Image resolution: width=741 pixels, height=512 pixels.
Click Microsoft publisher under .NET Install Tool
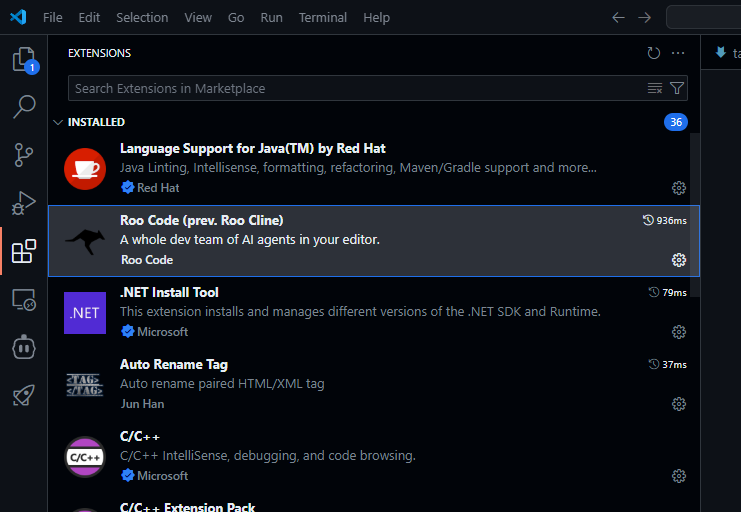(x=162, y=332)
